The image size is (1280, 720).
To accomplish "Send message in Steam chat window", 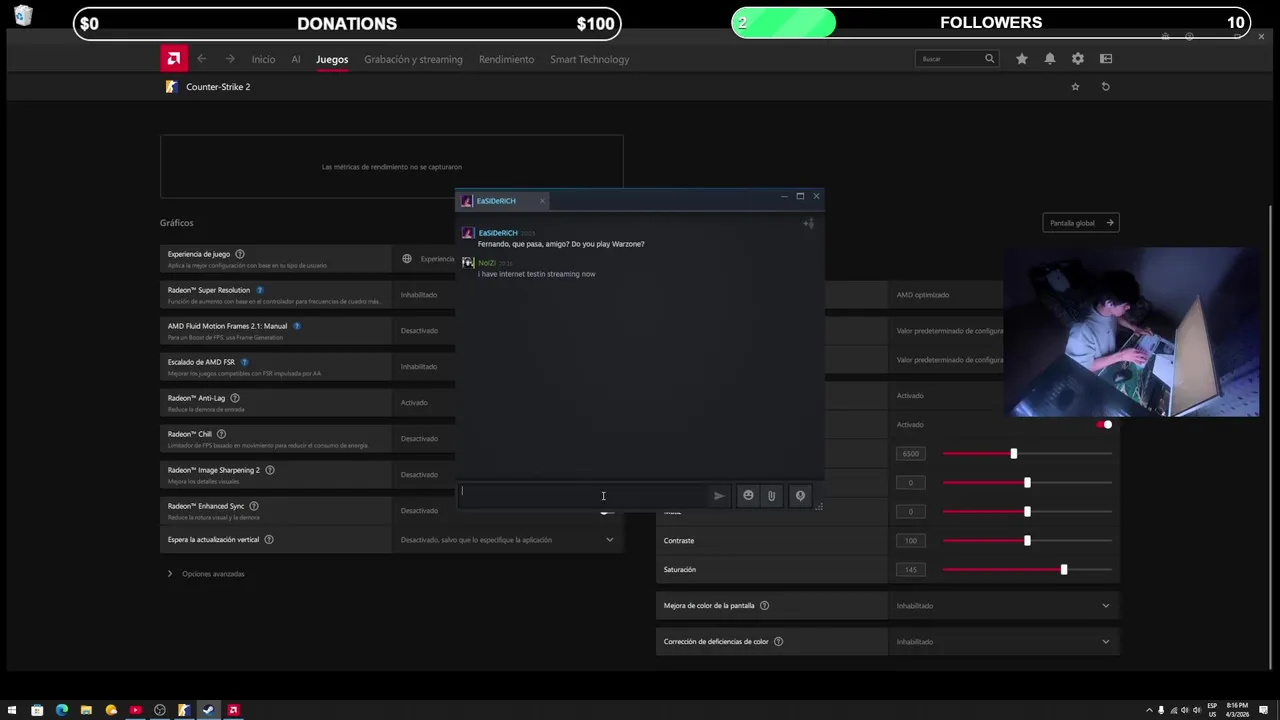I will [x=719, y=496].
